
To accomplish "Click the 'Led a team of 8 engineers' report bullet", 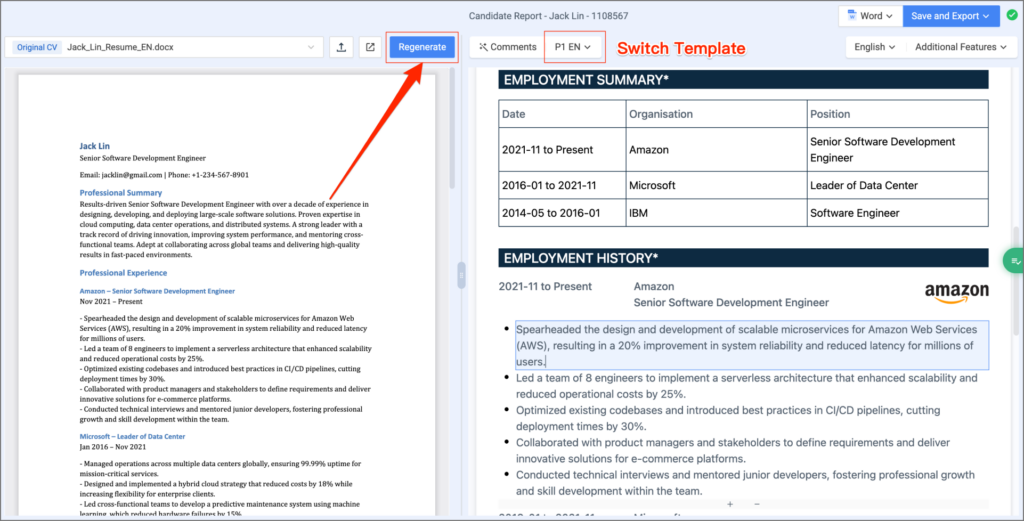I will (746, 386).
